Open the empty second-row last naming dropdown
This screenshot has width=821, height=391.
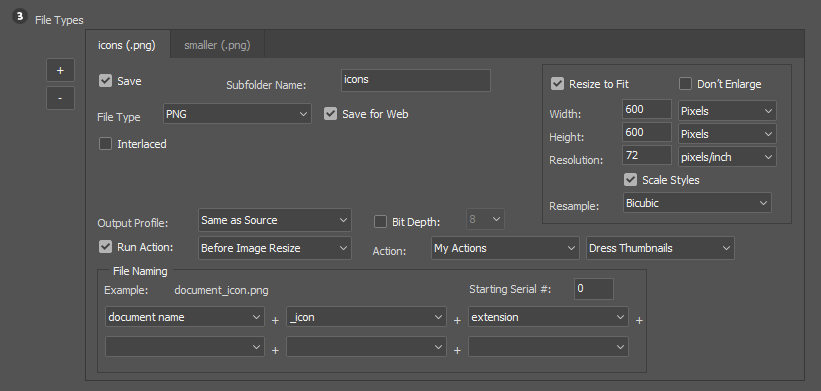coord(548,347)
